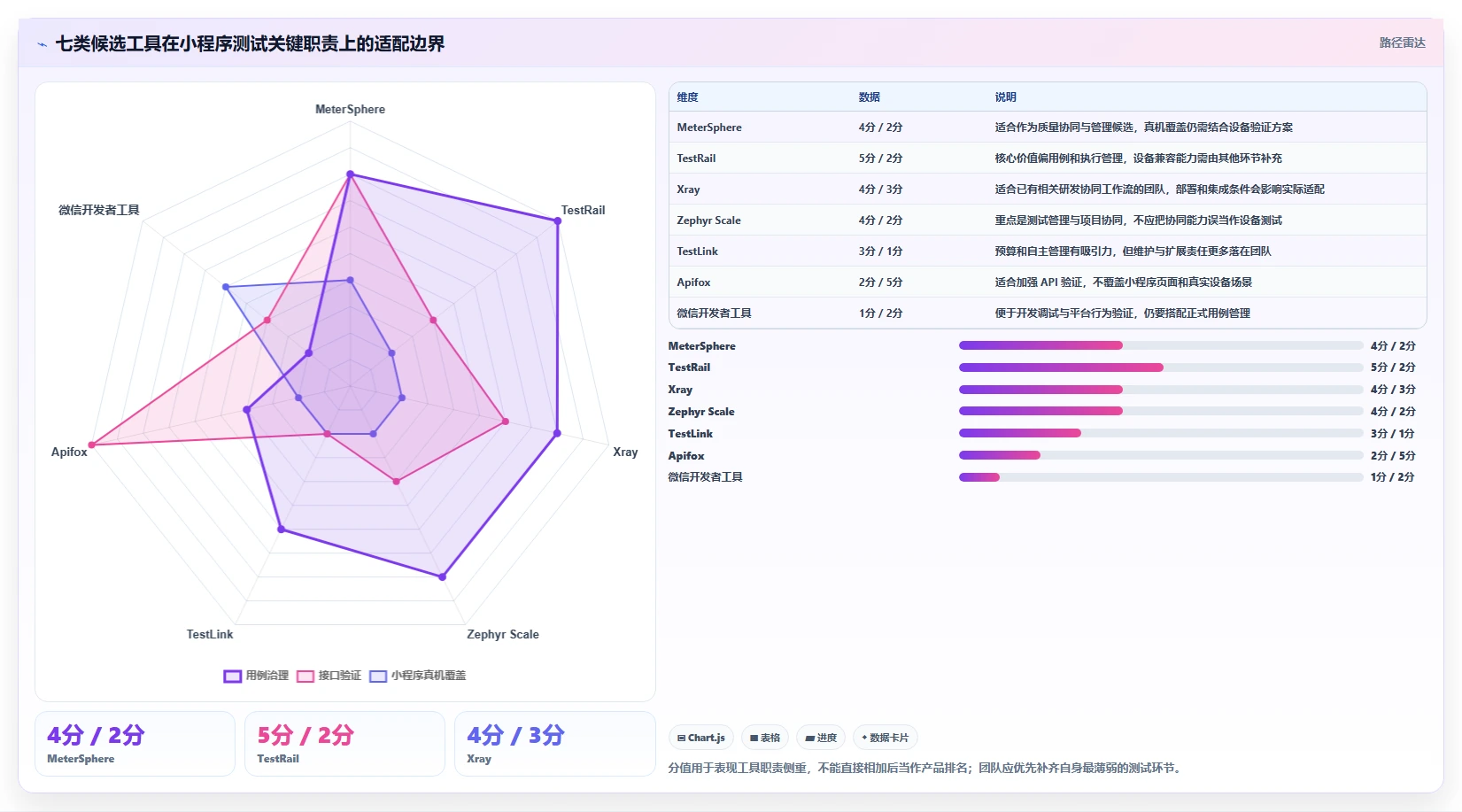Click the purple data point on TestRail axis

558,221
